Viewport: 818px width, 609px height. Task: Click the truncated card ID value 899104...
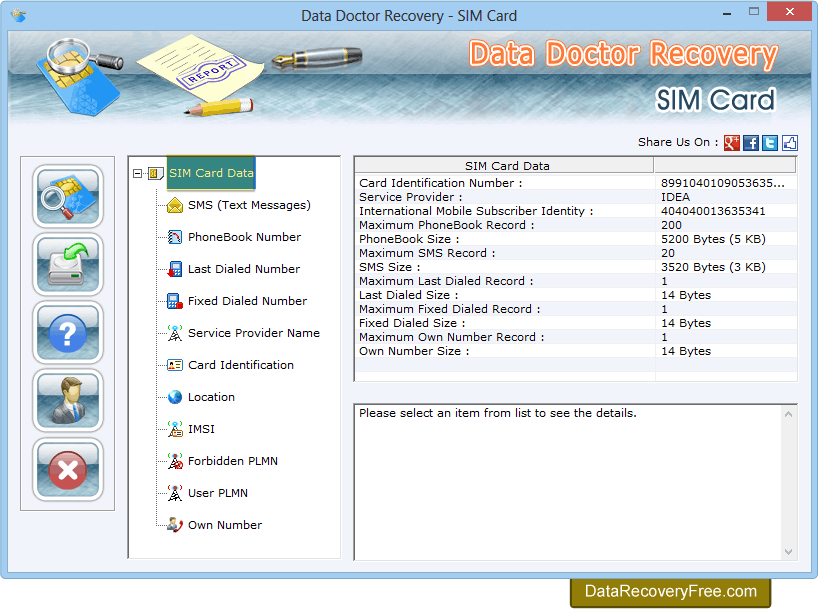723,183
